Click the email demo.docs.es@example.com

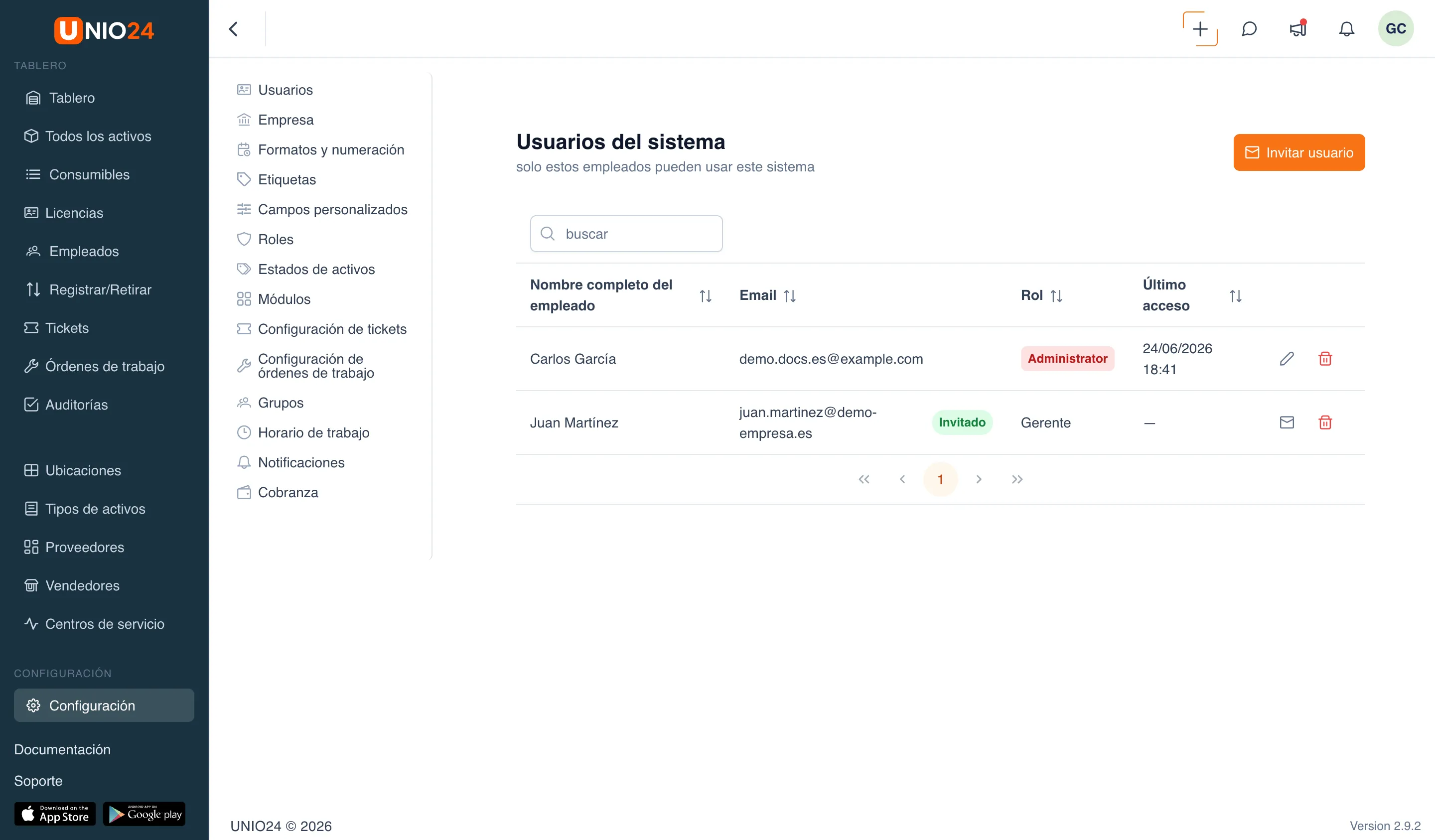[831, 359]
